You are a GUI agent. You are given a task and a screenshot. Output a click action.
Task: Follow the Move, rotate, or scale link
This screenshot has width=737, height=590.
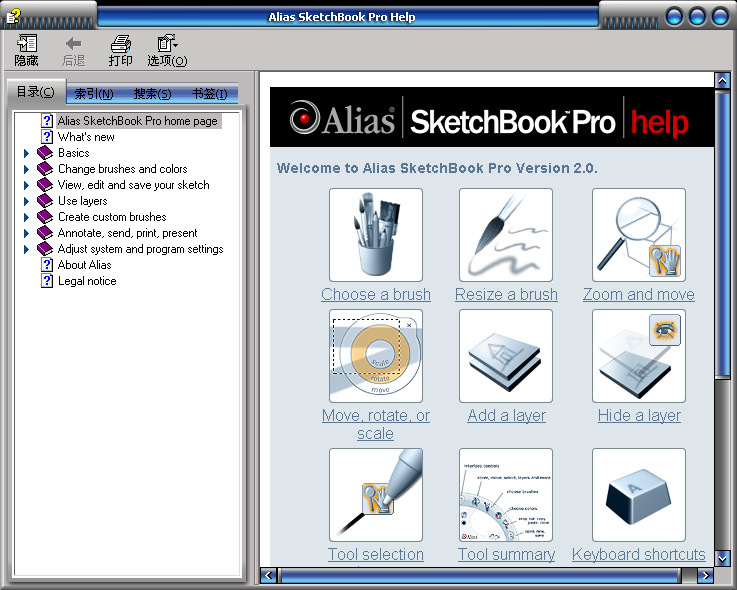tap(376, 424)
